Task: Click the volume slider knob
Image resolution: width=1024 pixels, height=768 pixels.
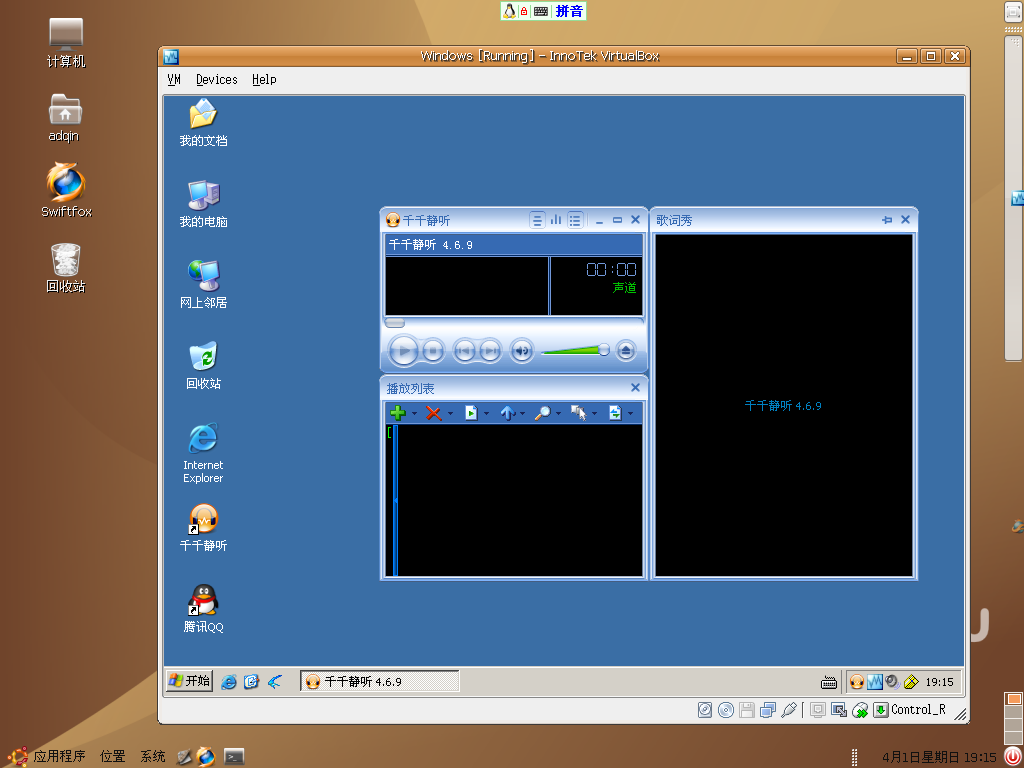Action: (x=604, y=350)
